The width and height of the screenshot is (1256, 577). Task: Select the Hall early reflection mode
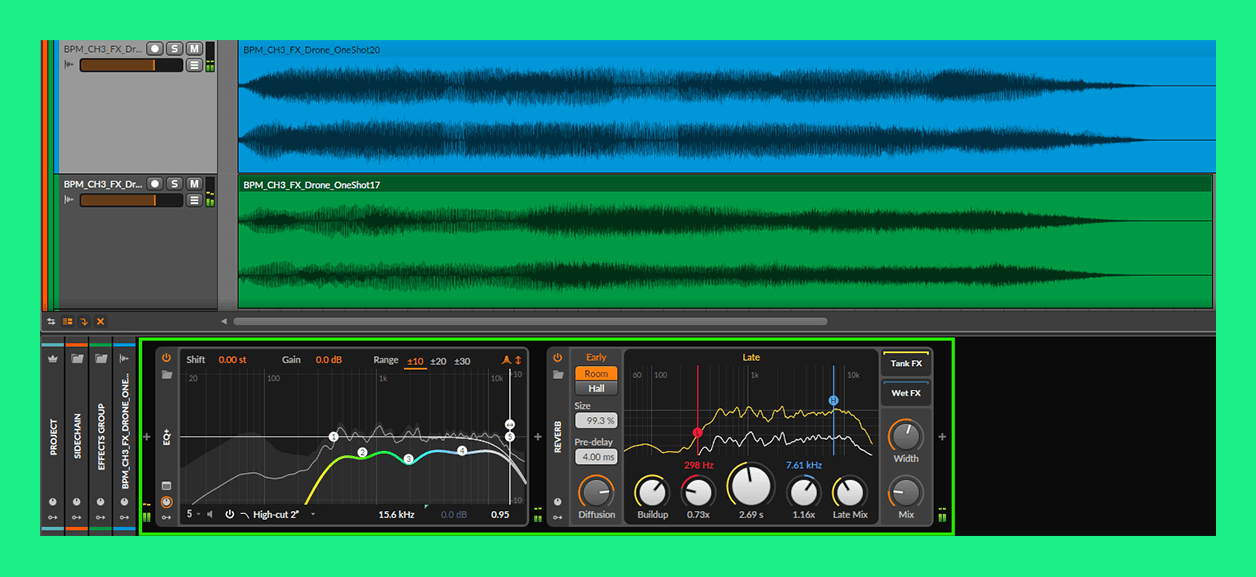pos(596,388)
